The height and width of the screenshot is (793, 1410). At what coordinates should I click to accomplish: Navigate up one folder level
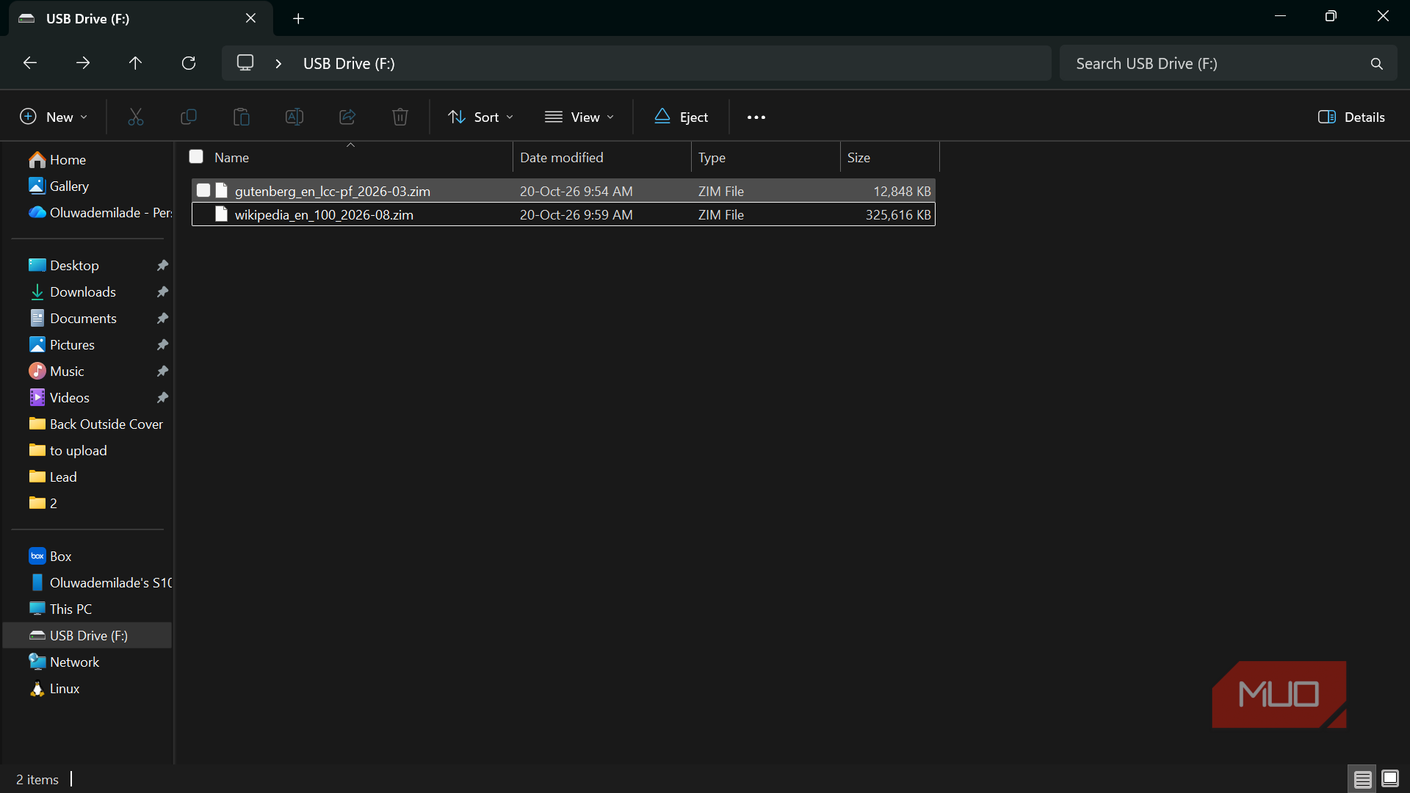click(x=135, y=63)
